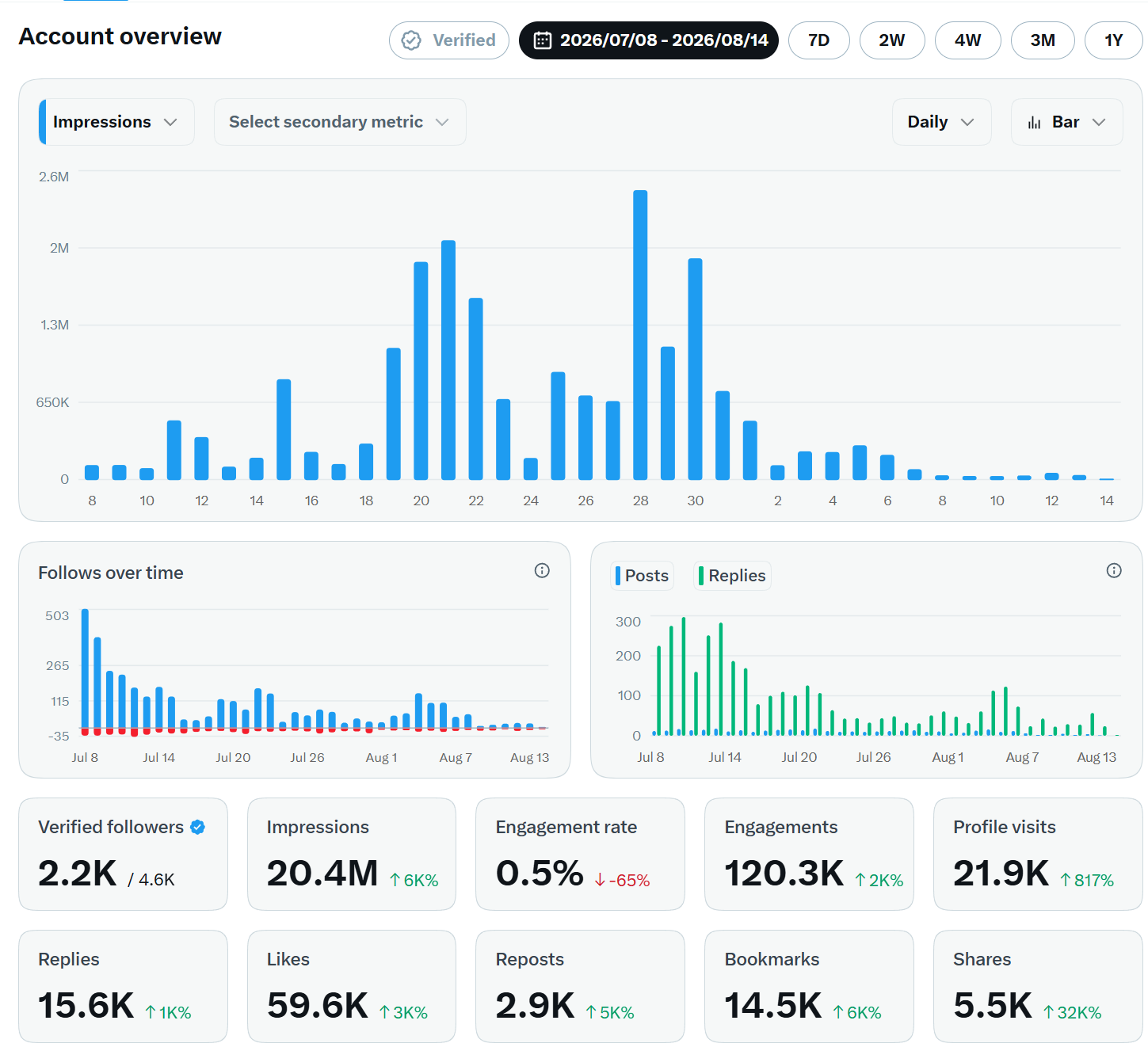Select the 7D time range
Image resolution: width=1148 pixels, height=1047 pixels.
[x=819, y=40]
